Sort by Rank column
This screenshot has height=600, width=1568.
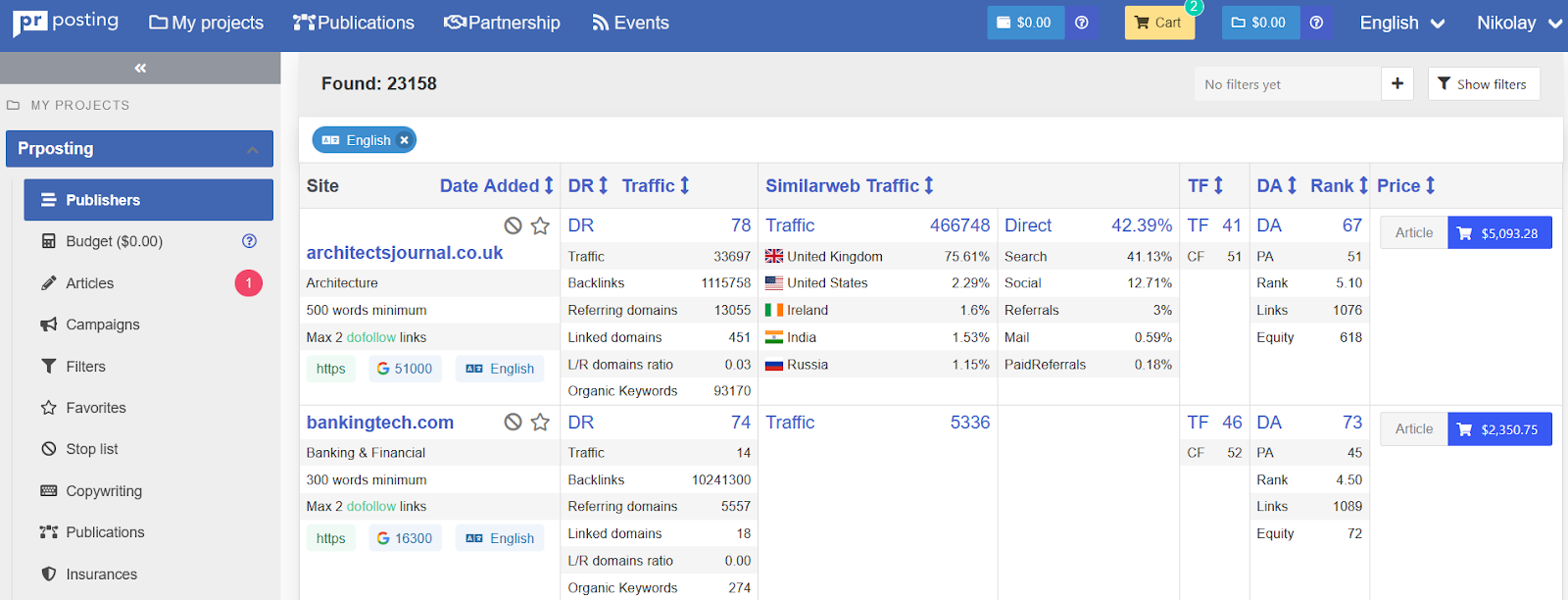(x=1340, y=185)
